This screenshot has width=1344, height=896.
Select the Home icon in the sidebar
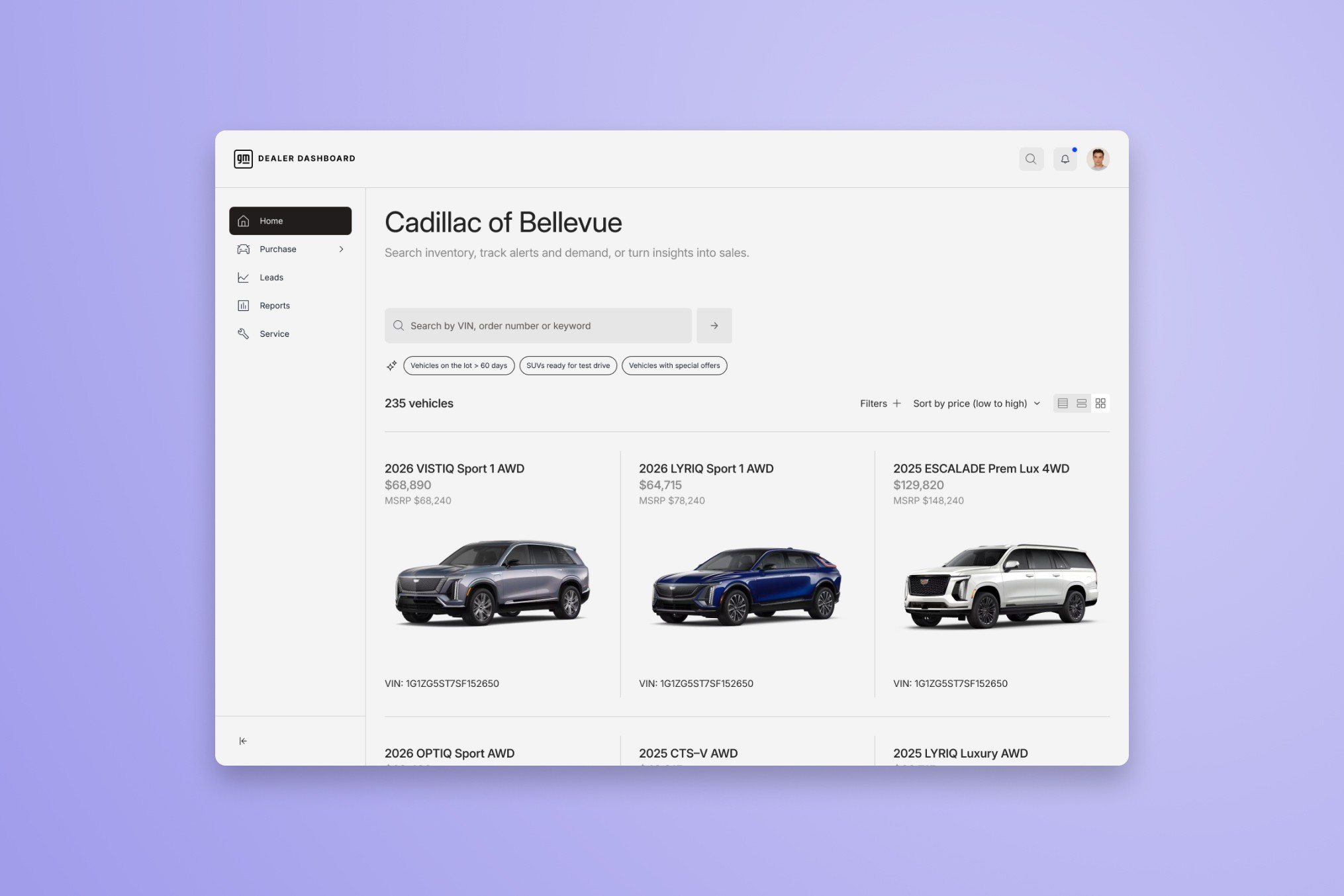244,220
